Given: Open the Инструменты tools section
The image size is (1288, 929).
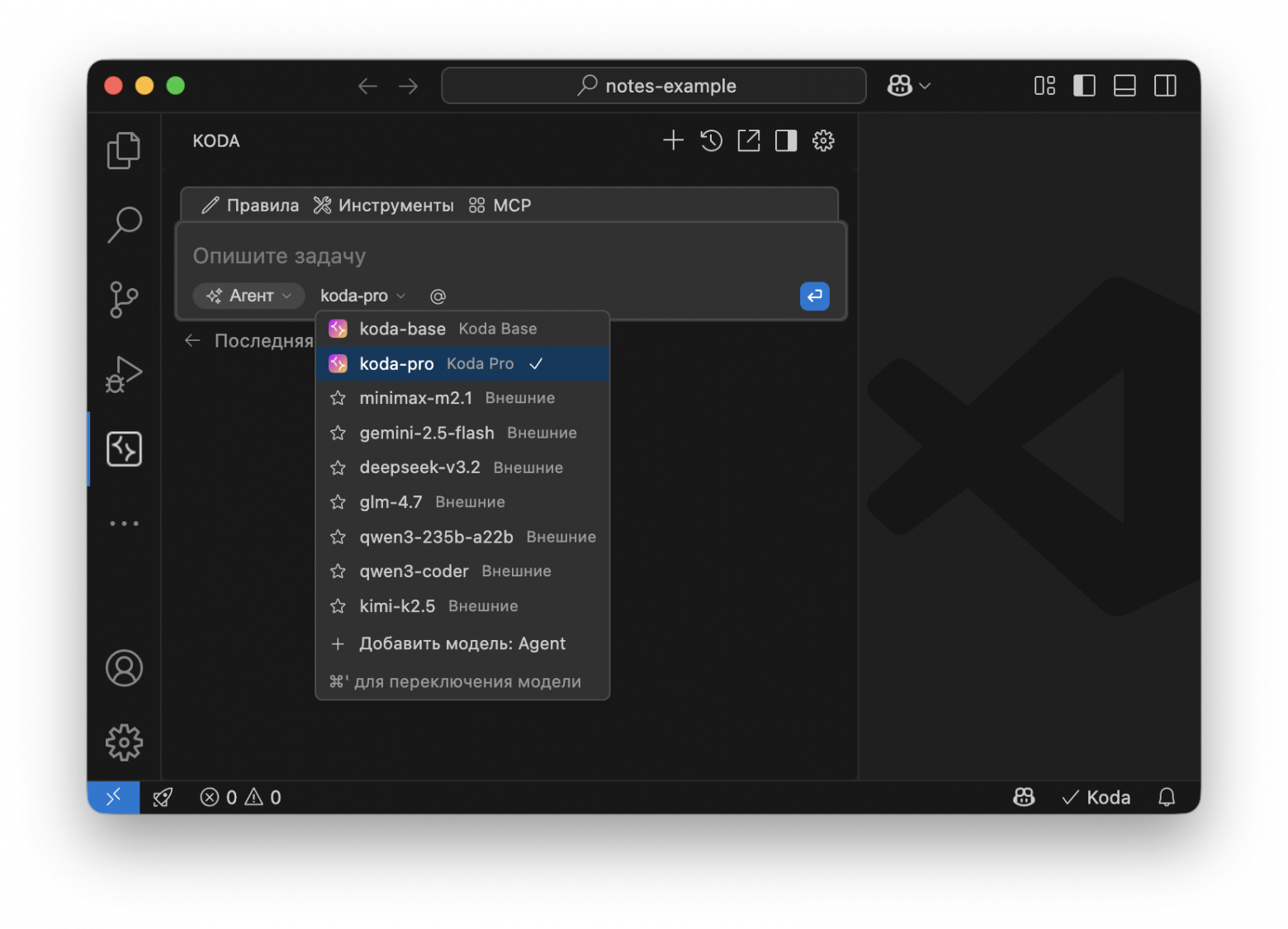Looking at the screenshot, I should pyautogui.click(x=384, y=206).
